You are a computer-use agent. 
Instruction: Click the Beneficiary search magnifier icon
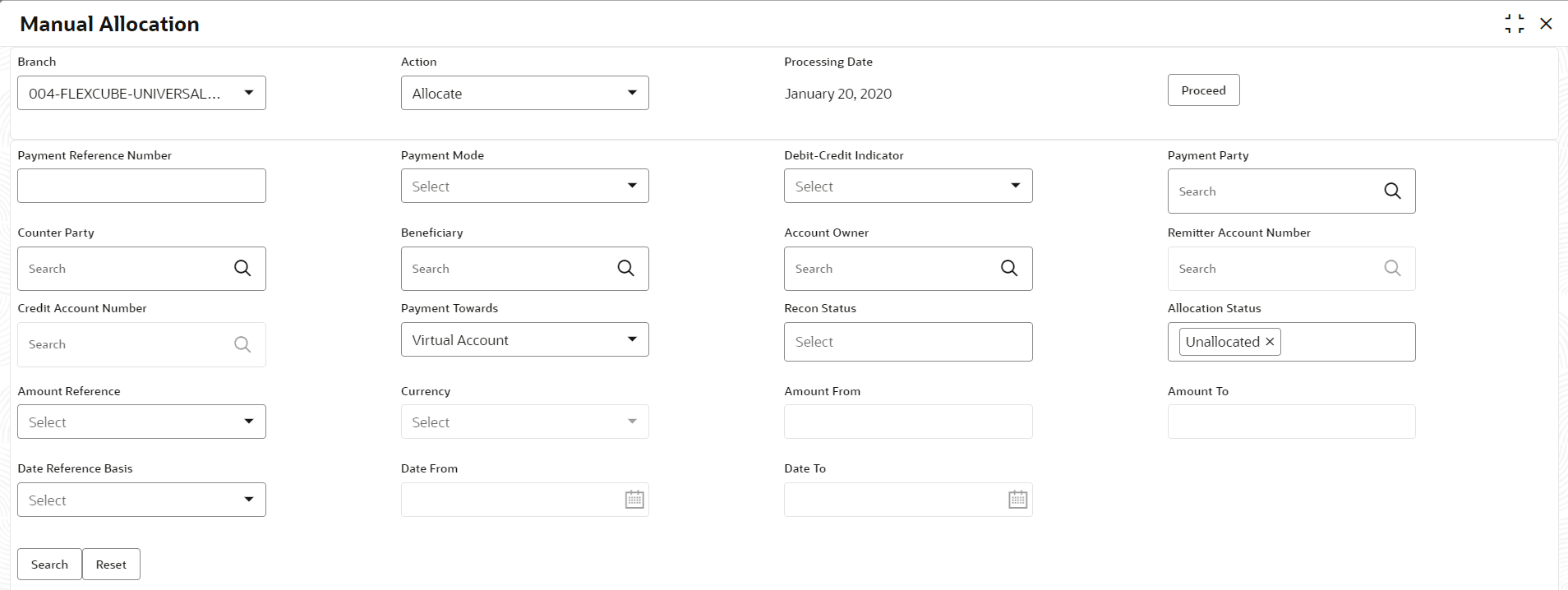click(x=625, y=268)
